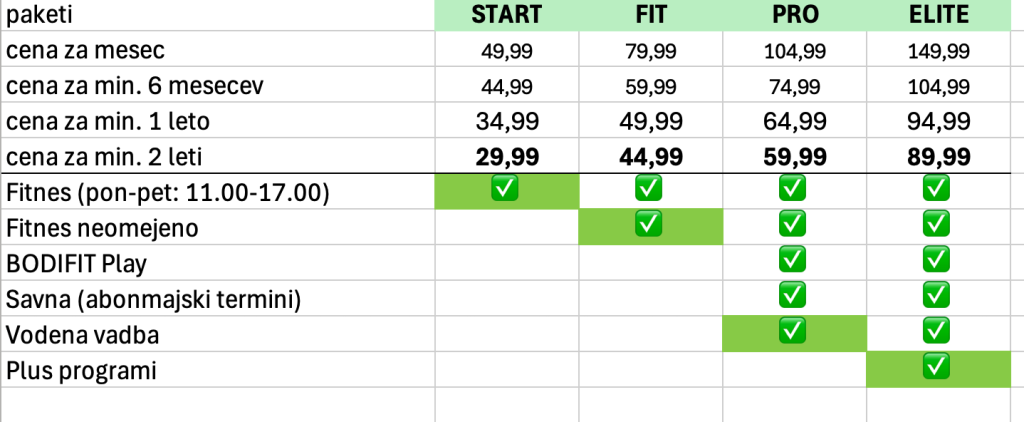The height and width of the screenshot is (422, 1024).
Task: Click the ELITE checkmark in Plus programi row
Action: tap(937, 368)
